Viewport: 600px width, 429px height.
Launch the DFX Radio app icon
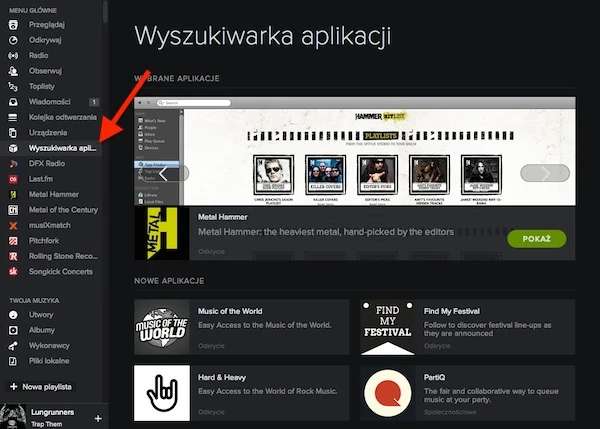(13, 163)
